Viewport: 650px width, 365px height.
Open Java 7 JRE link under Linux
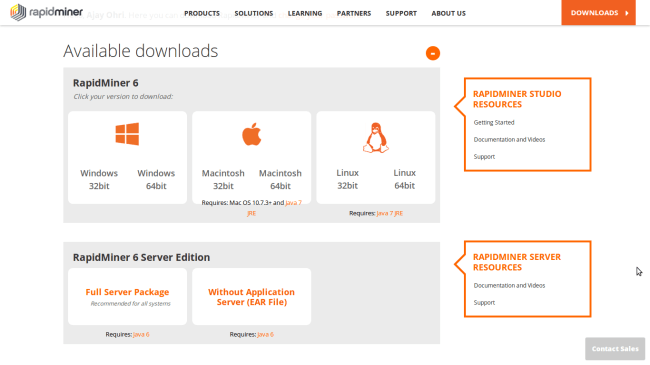pyautogui.click(x=390, y=213)
